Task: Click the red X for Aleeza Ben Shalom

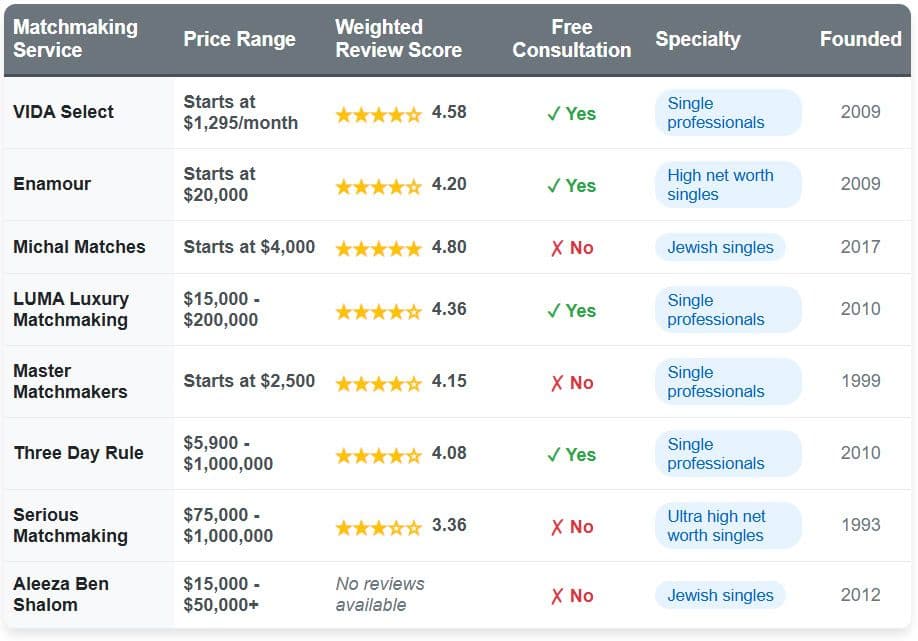Action: tap(557, 597)
